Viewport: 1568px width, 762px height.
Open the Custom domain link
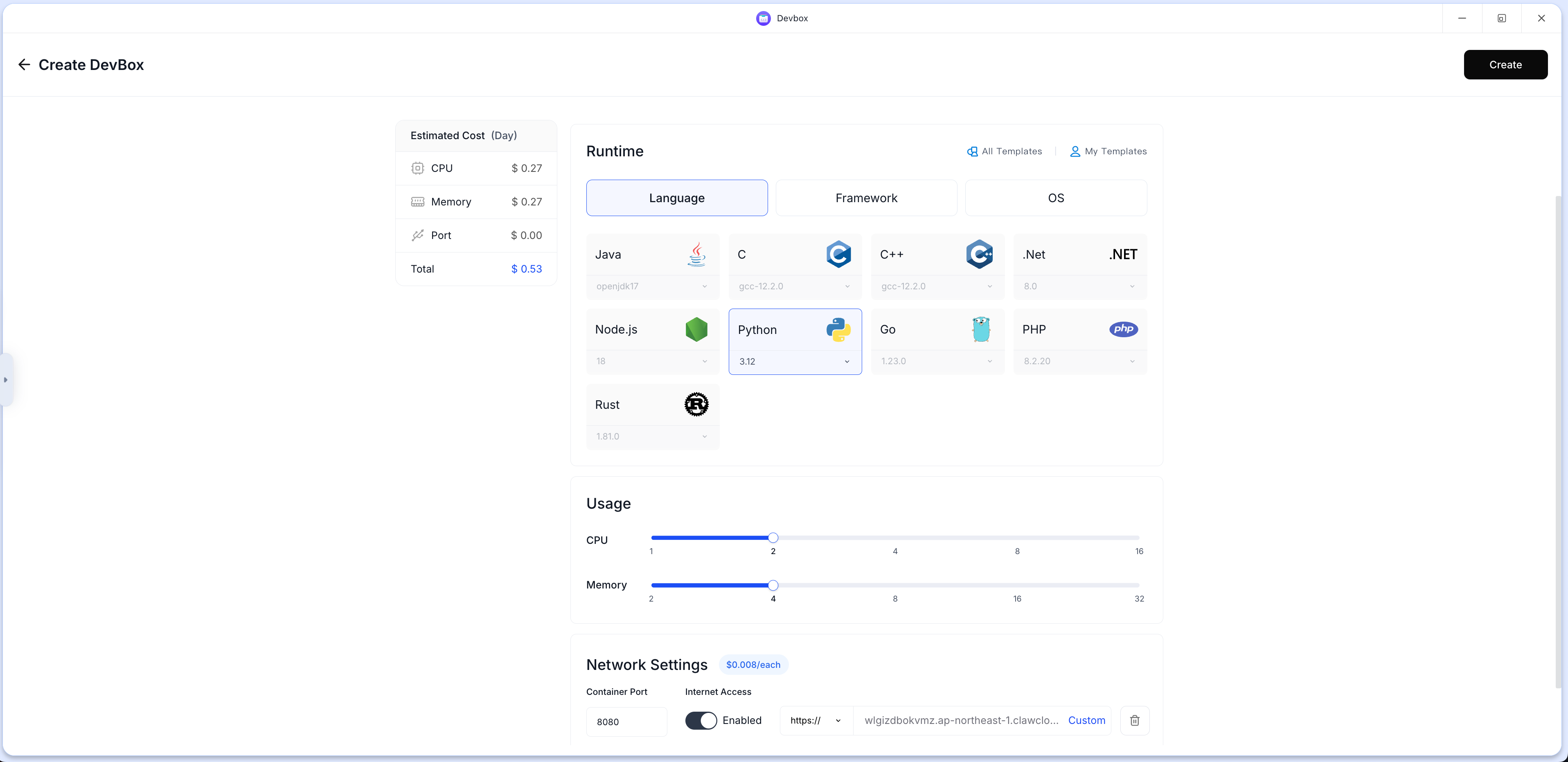1086,721
